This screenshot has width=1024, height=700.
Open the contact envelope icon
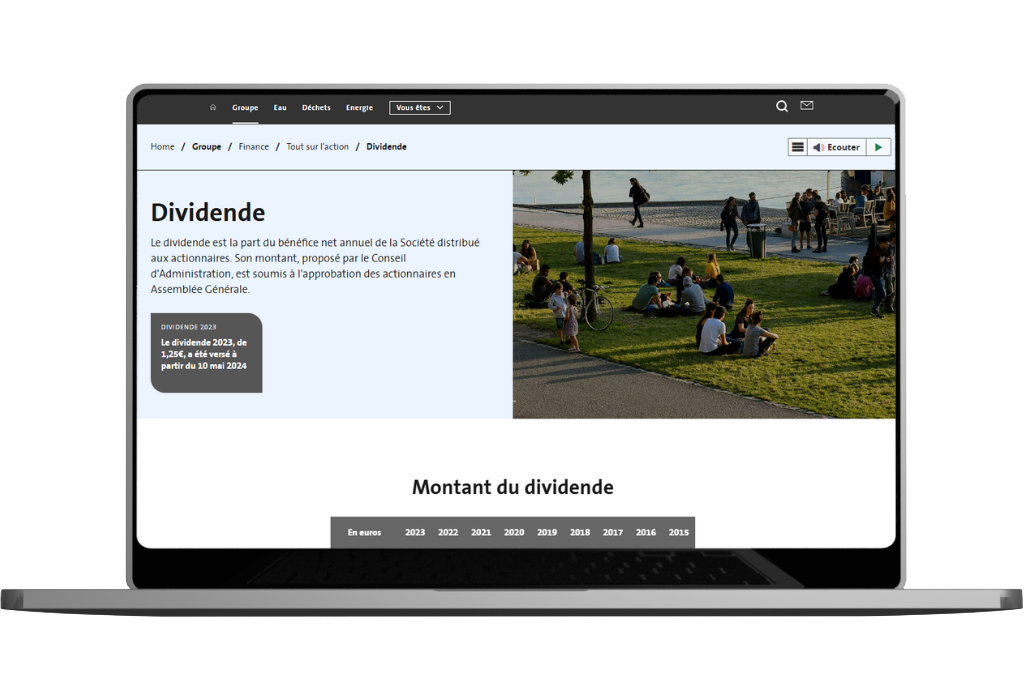[807, 105]
